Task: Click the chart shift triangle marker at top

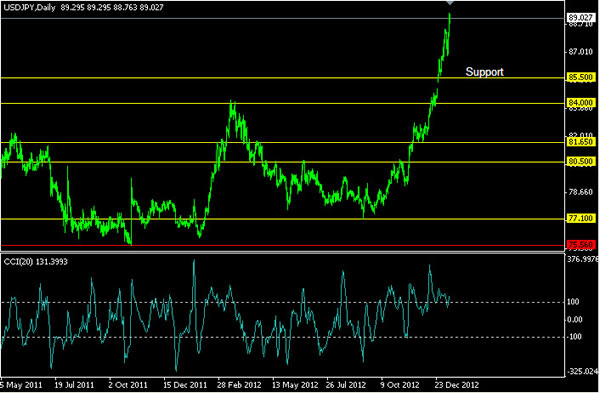Action: point(450,3)
